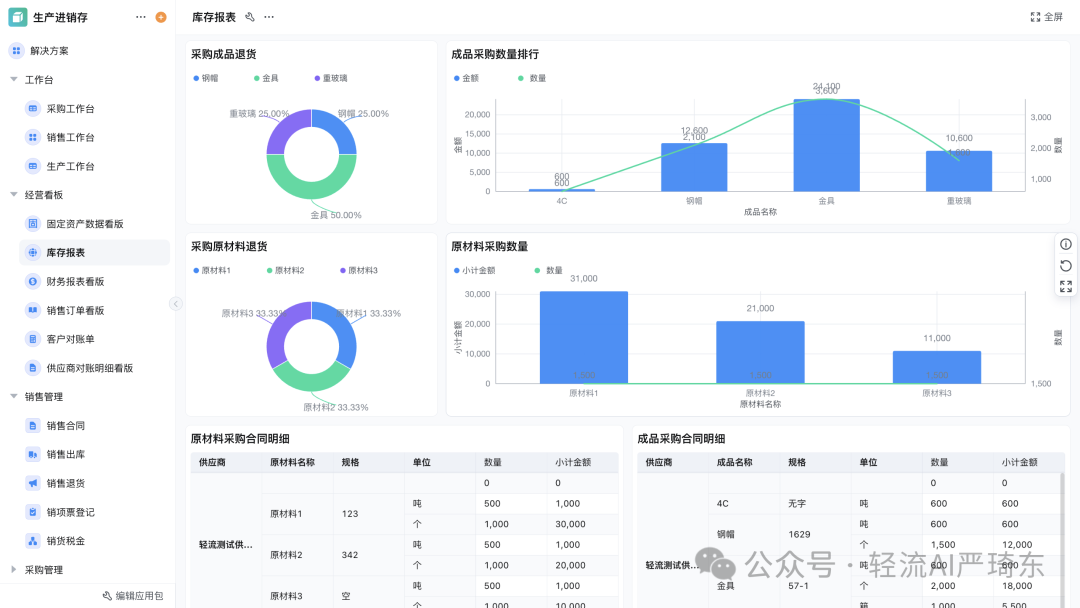Image resolution: width=1080 pixels, height=608 pixels.
Task: Click the purple 原材料3 donut segment
Action: (282, 332)
